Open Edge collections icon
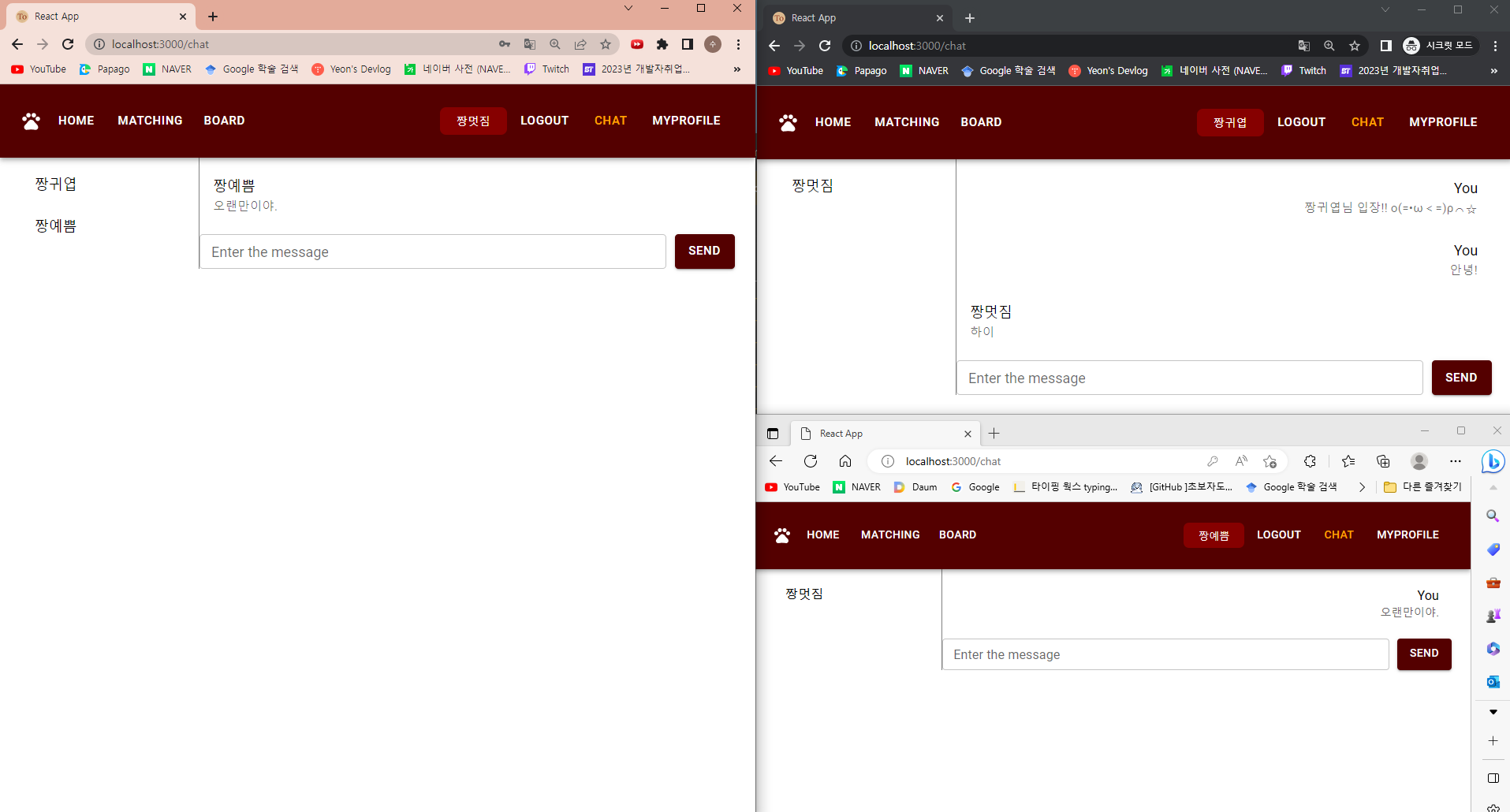Screen dimensions: 1510x812 pos(1383,461)
